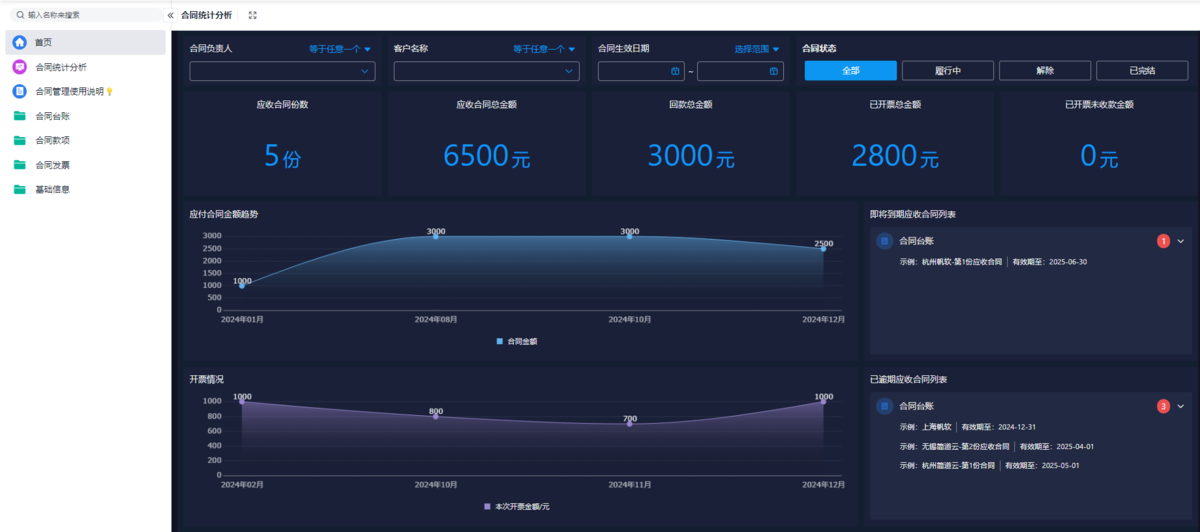Collapse 合同台账 group in 已逾期 list
The height and width of the screenshot is (532, 1200).
click(1181, 406)
